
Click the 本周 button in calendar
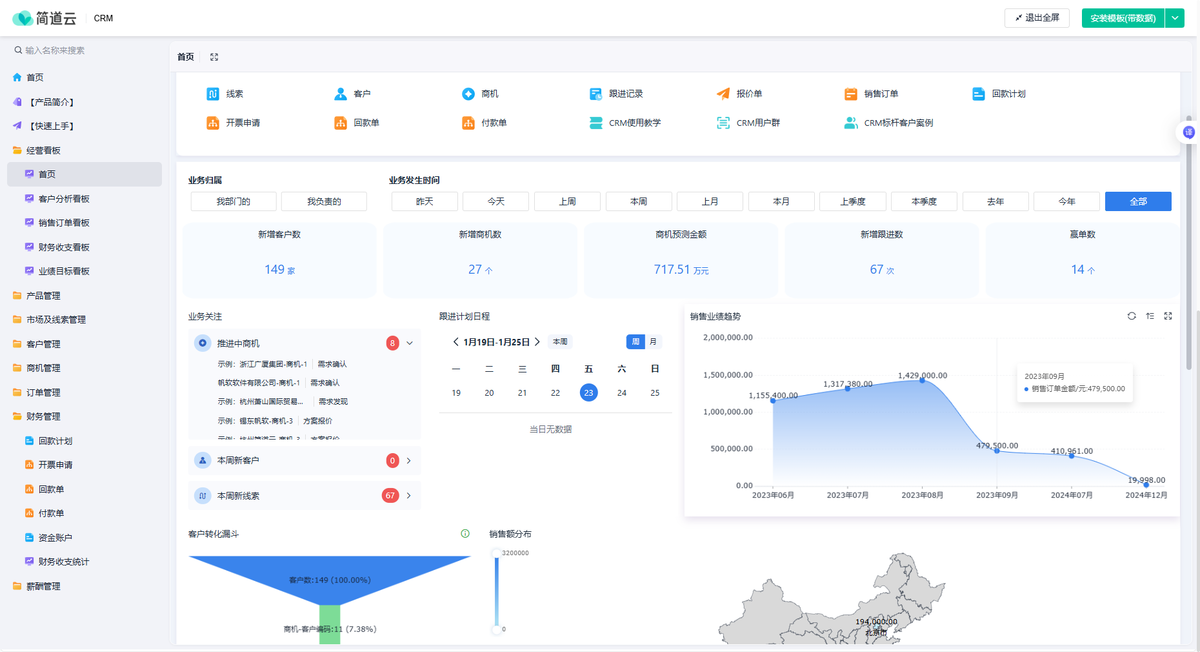(x=560, y=342)
